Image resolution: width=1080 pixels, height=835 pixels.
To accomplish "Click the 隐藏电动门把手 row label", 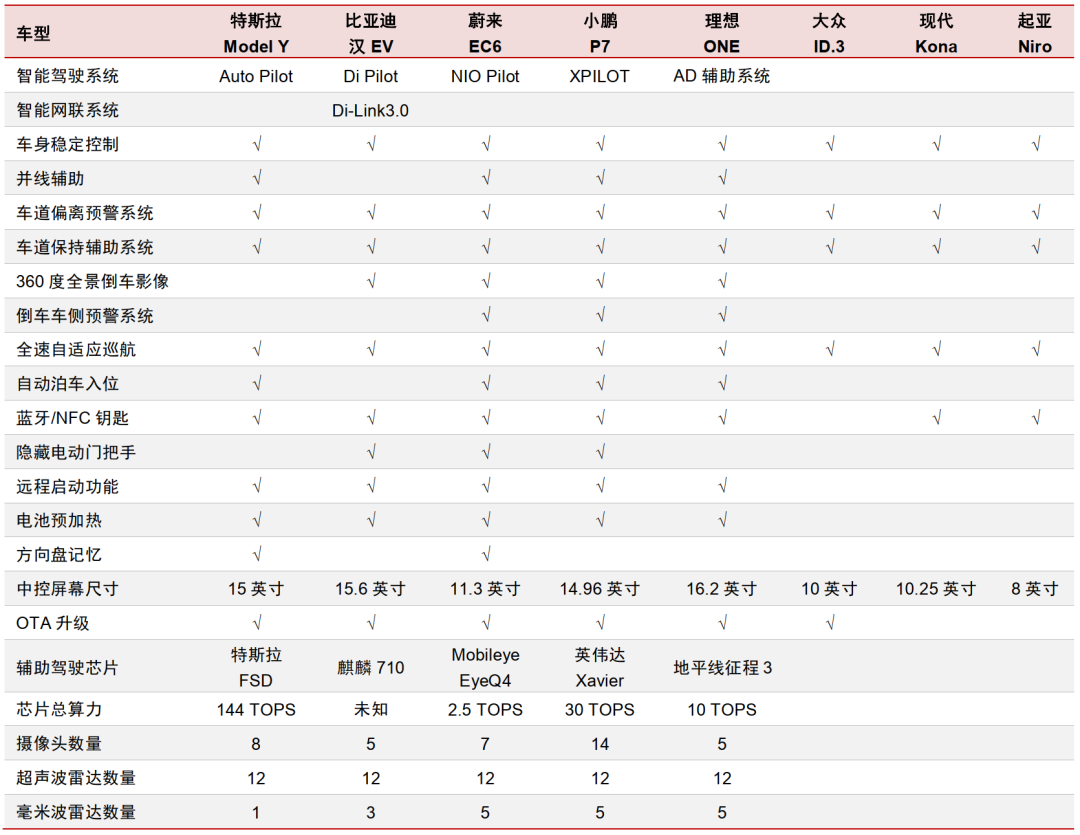I will click(76, 452).
